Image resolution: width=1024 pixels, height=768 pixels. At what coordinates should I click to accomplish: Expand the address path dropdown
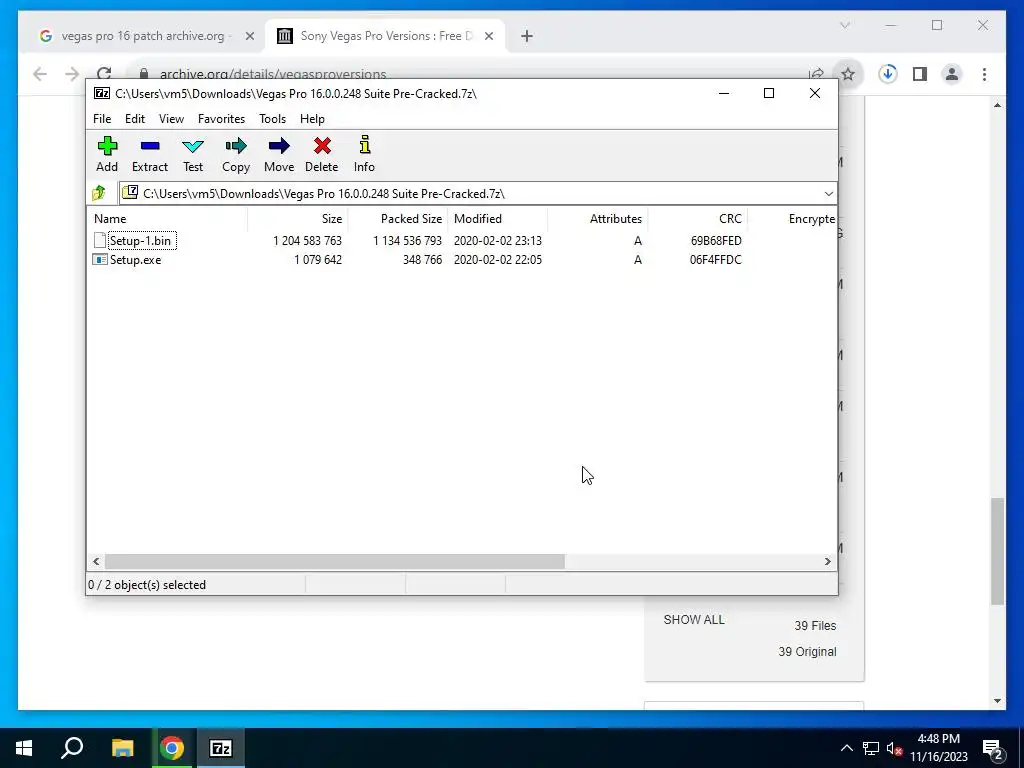(828, 193)
